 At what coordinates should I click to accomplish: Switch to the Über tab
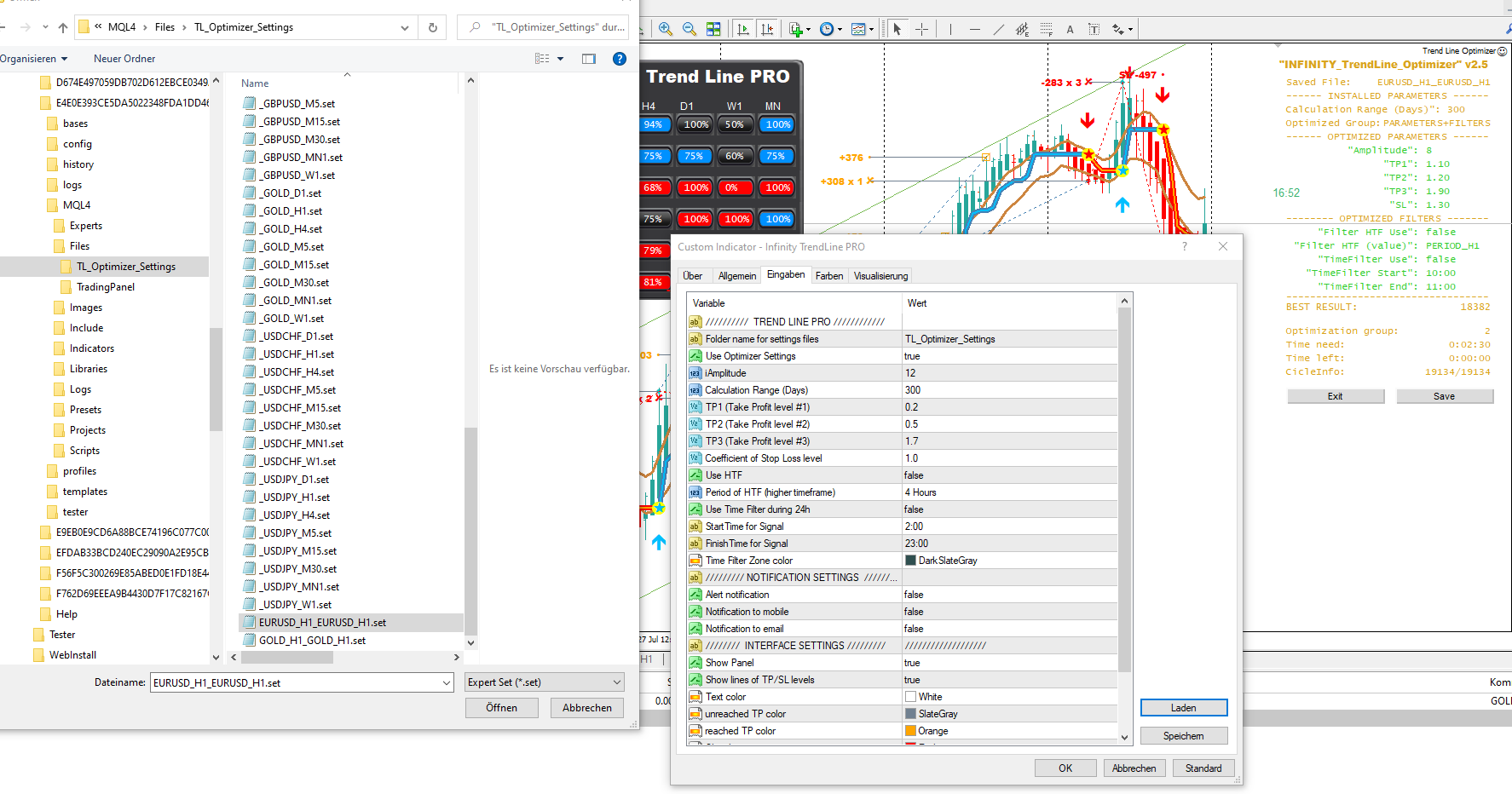coord(693,276)
